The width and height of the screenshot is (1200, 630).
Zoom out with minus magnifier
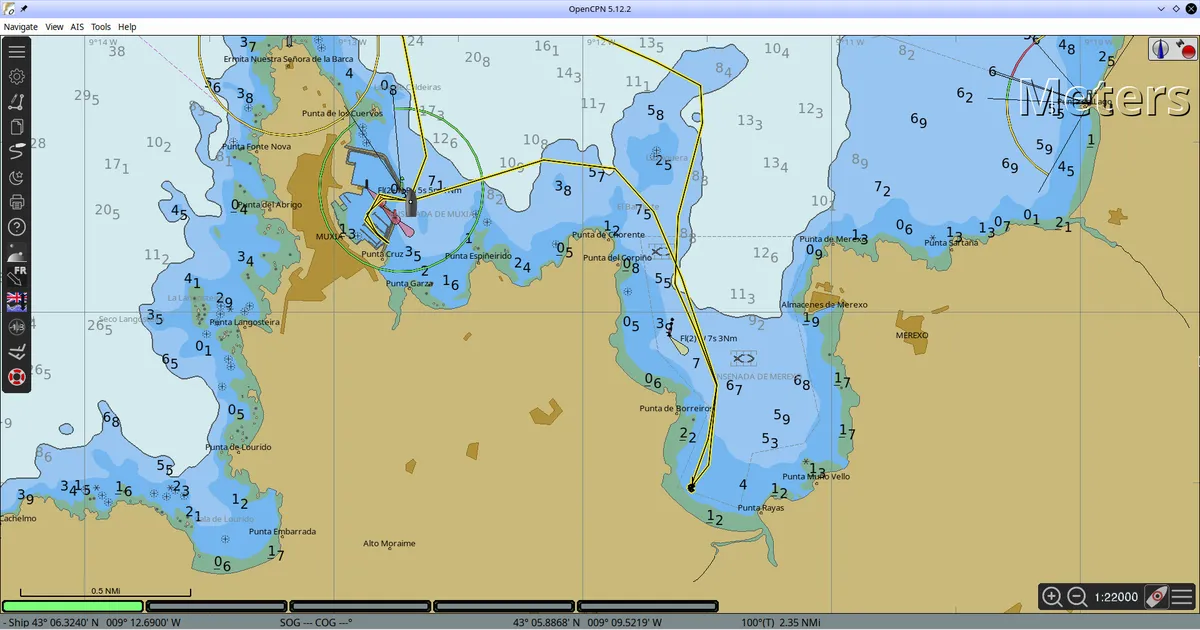[x=1077, y=597]
